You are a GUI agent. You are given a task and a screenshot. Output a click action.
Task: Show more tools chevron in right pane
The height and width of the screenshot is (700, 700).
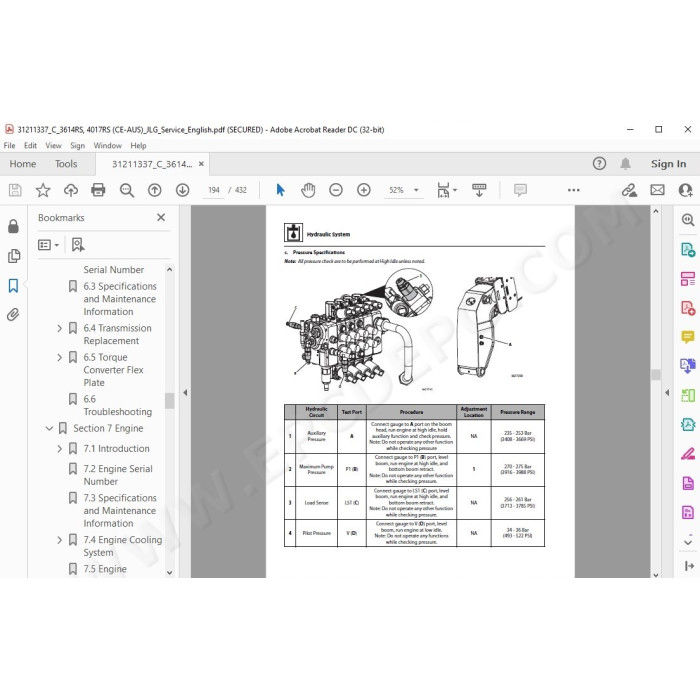pyautogui.click(x=688, y=542)
